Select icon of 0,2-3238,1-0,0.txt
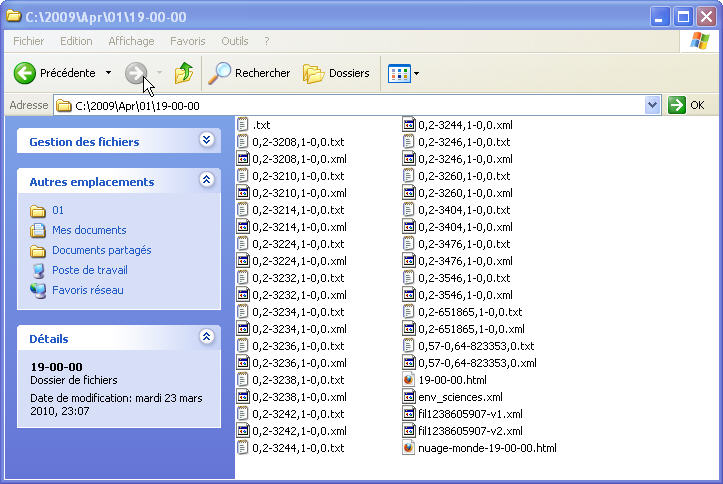Screen dimensions: 723x484 pyautogui.click(x=243, y=380)
